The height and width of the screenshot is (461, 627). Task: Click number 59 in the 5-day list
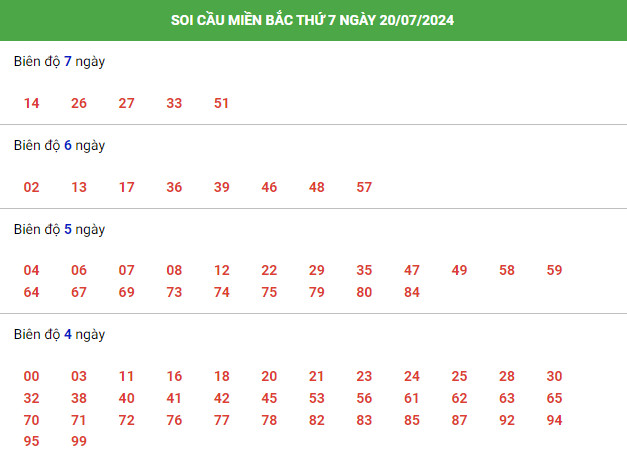point(554,270)
